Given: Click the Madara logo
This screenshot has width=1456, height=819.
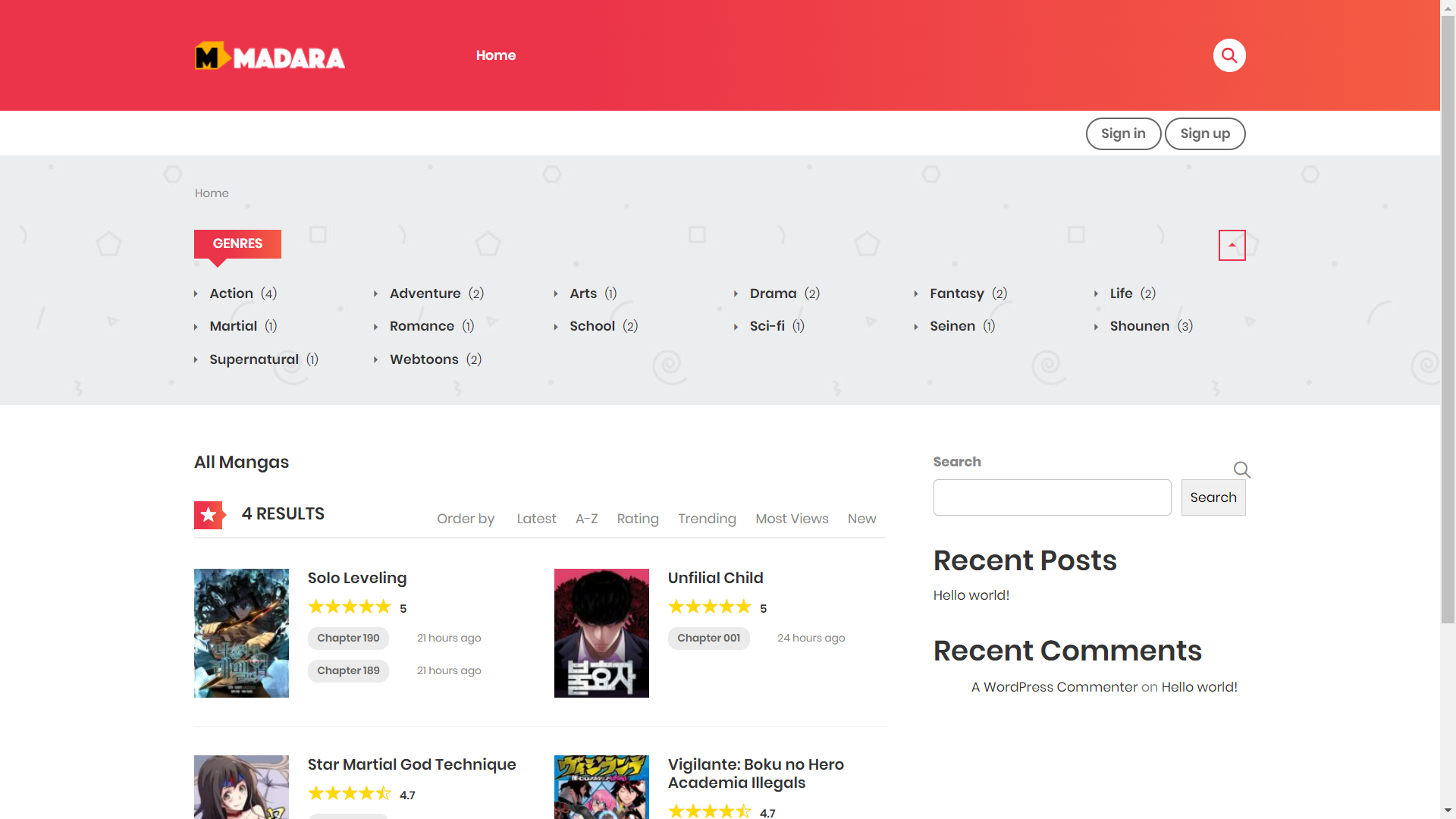Looking at the screenshot, I should coord(270,56).
